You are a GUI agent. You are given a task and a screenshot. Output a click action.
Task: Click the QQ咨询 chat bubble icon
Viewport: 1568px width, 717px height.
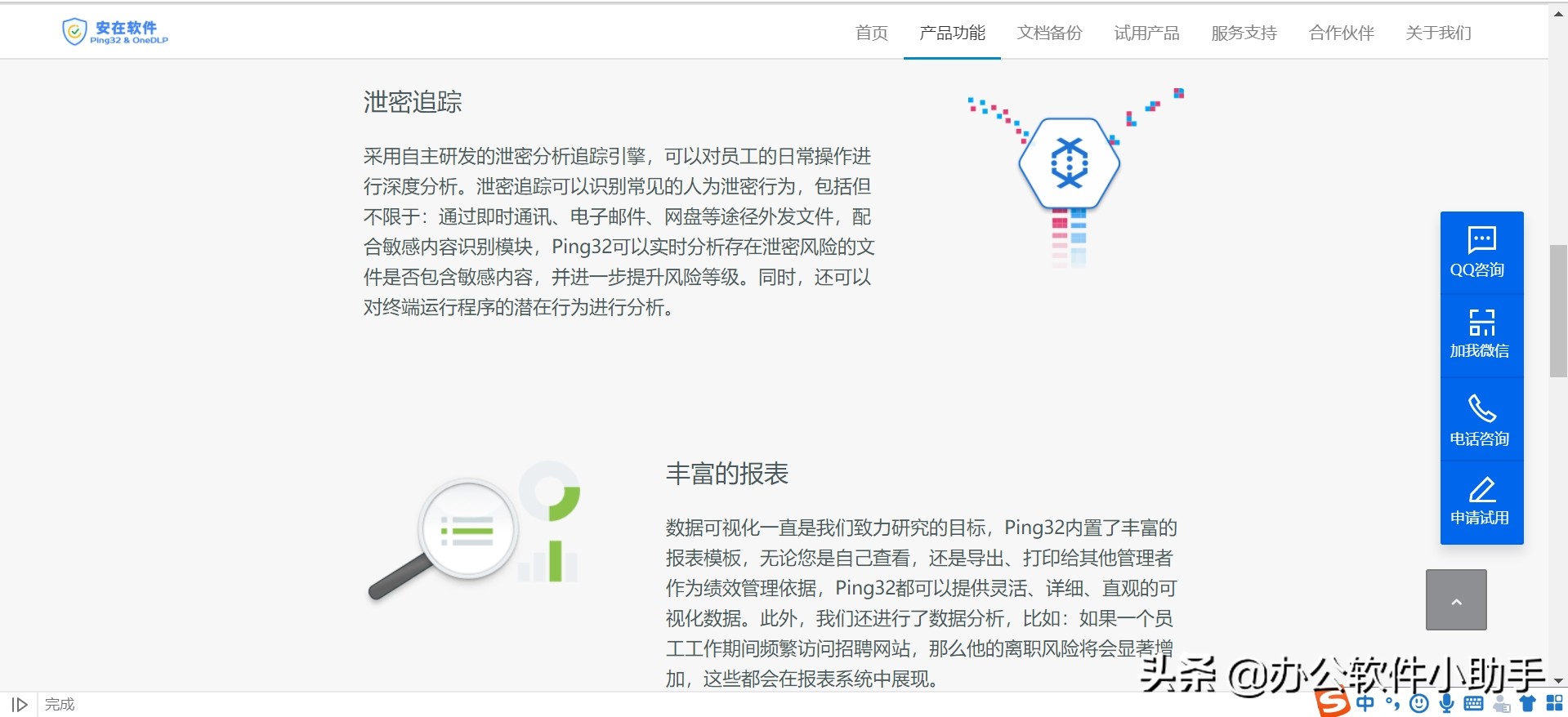(x=1481, y=239)
